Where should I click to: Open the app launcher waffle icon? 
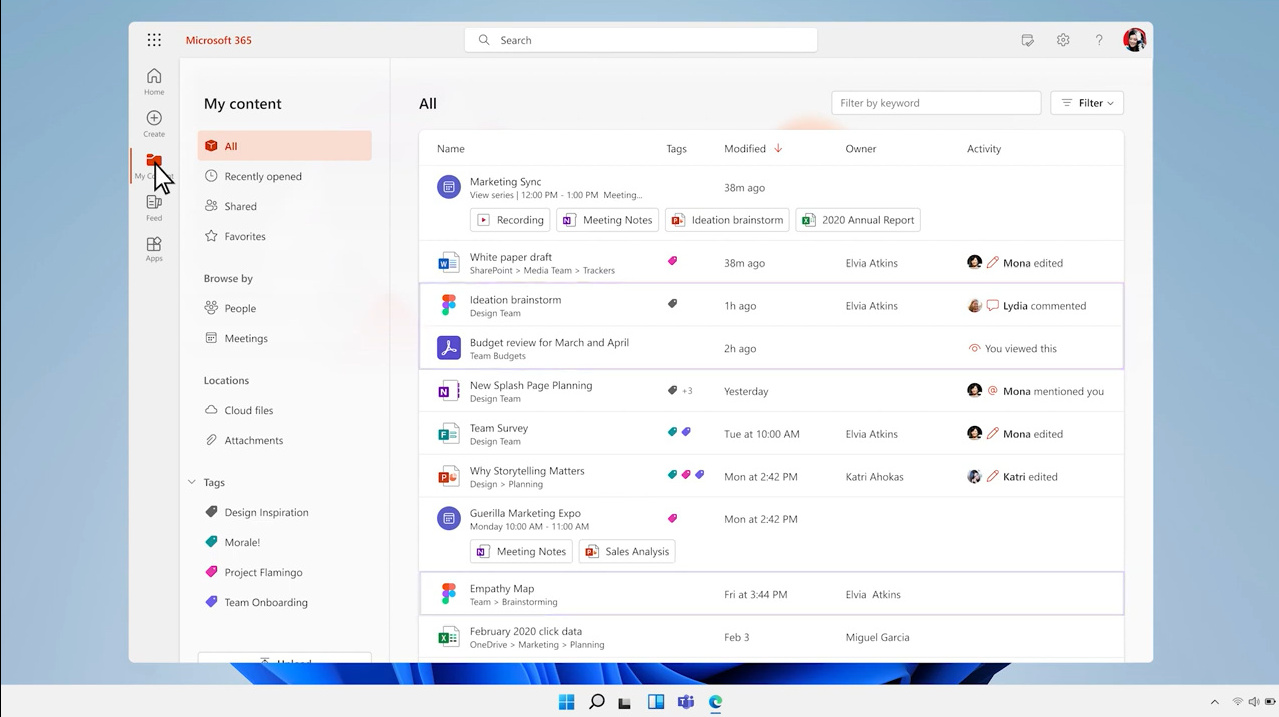[154, 40]
